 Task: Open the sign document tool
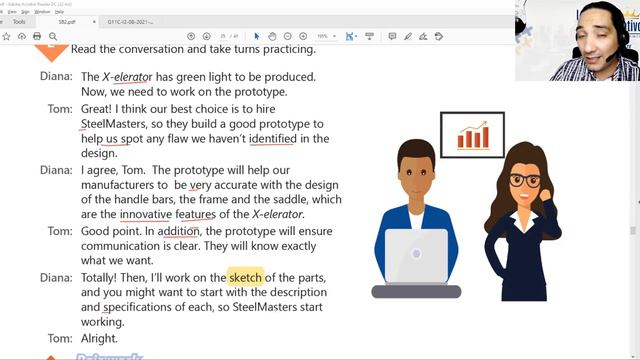coord(423,36)
